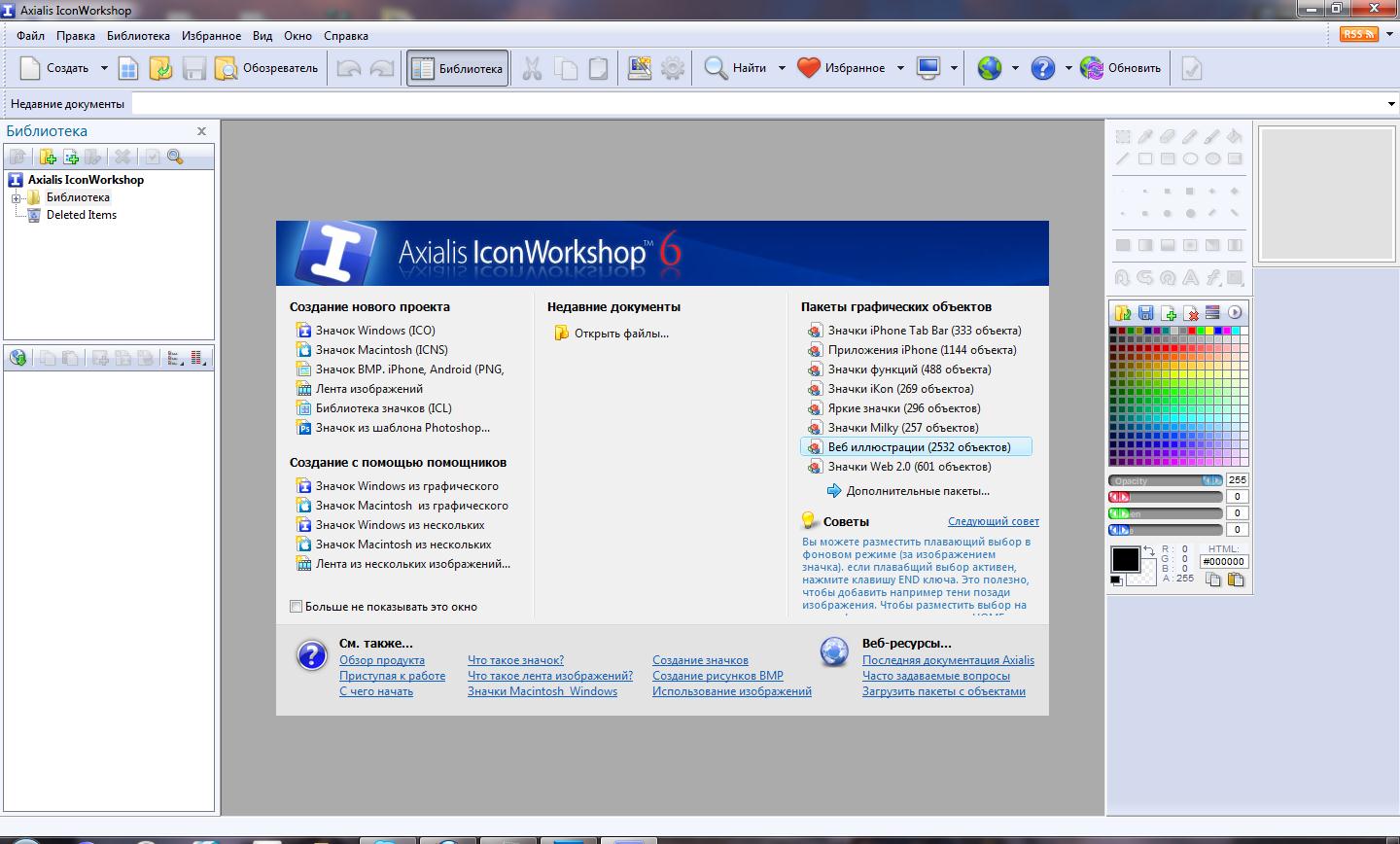Select Deleted Items in library tree
Viewport: 1400px width, 844px height.
point(82,215)
